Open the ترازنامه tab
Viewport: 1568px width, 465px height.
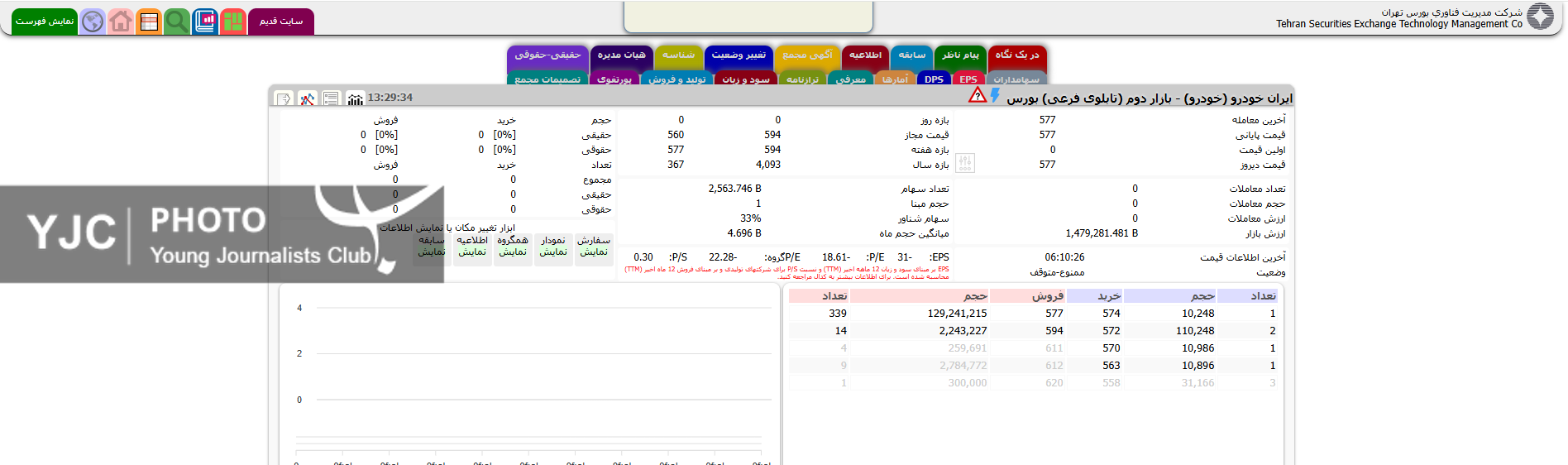click(802, 79)
